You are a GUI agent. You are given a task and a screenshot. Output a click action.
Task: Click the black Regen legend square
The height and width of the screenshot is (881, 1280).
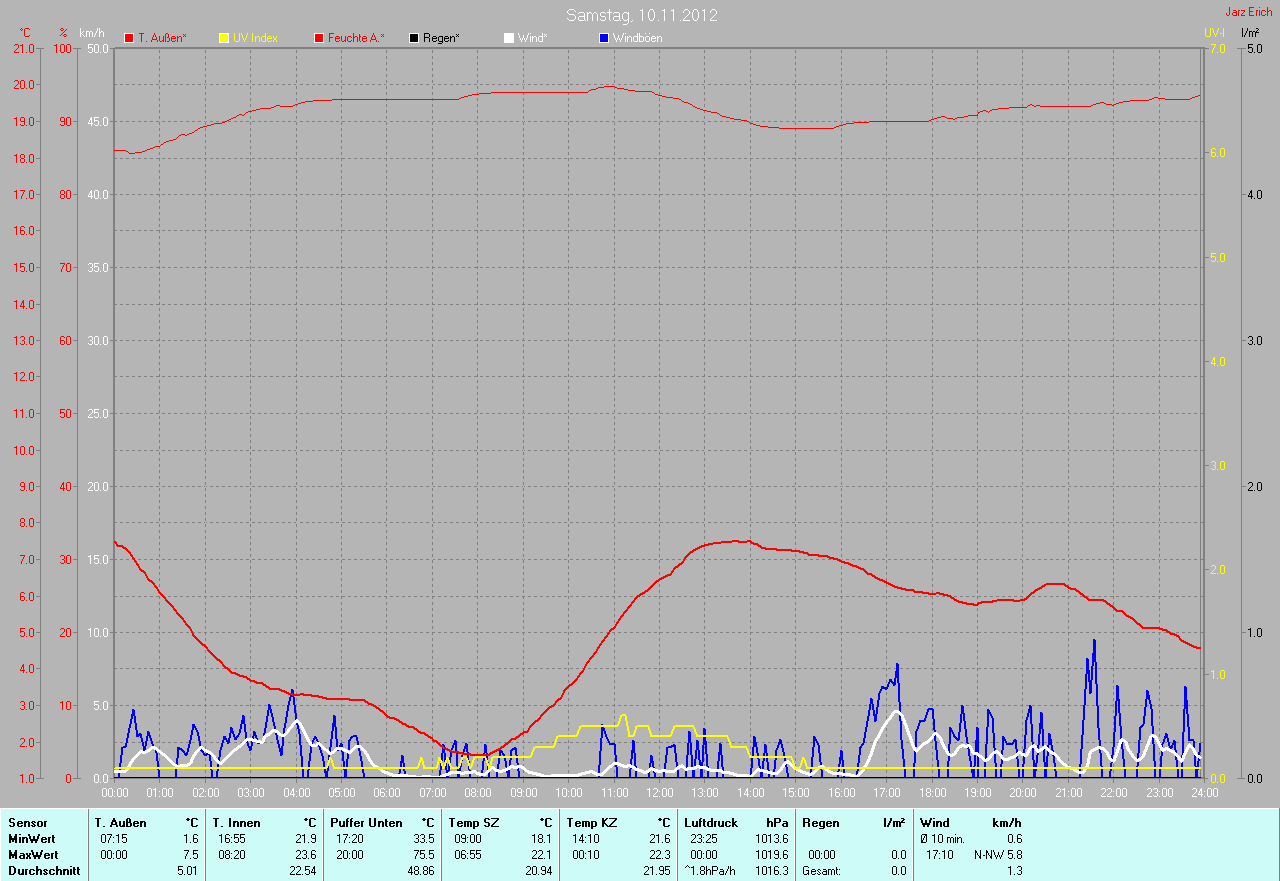pos(414,38)
